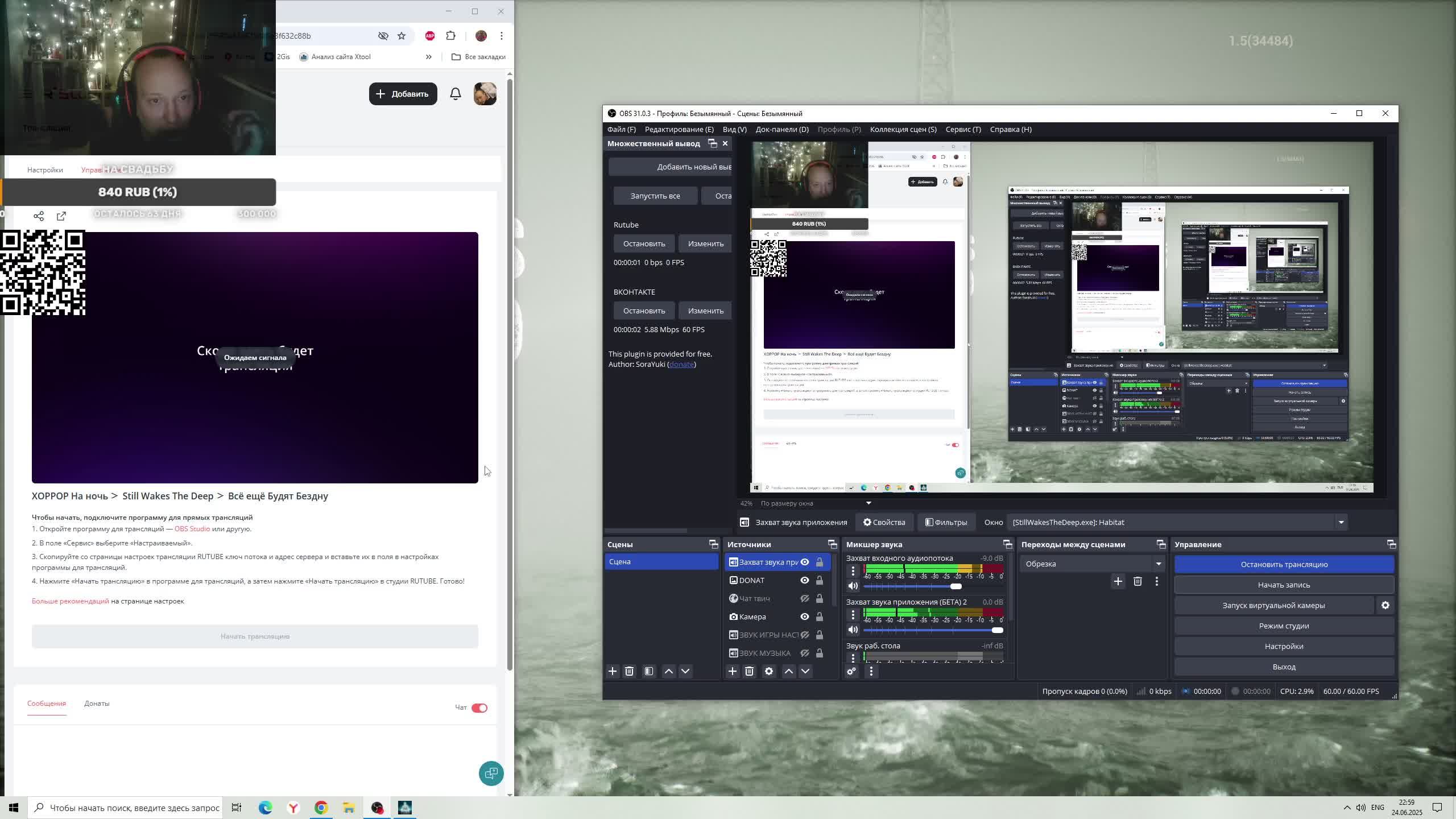Image resolution: width=1456 pixels, height=819 pixels.
Task: Remove selected source with trash icon
Action: pyautogui.click(x=749, y=671)
